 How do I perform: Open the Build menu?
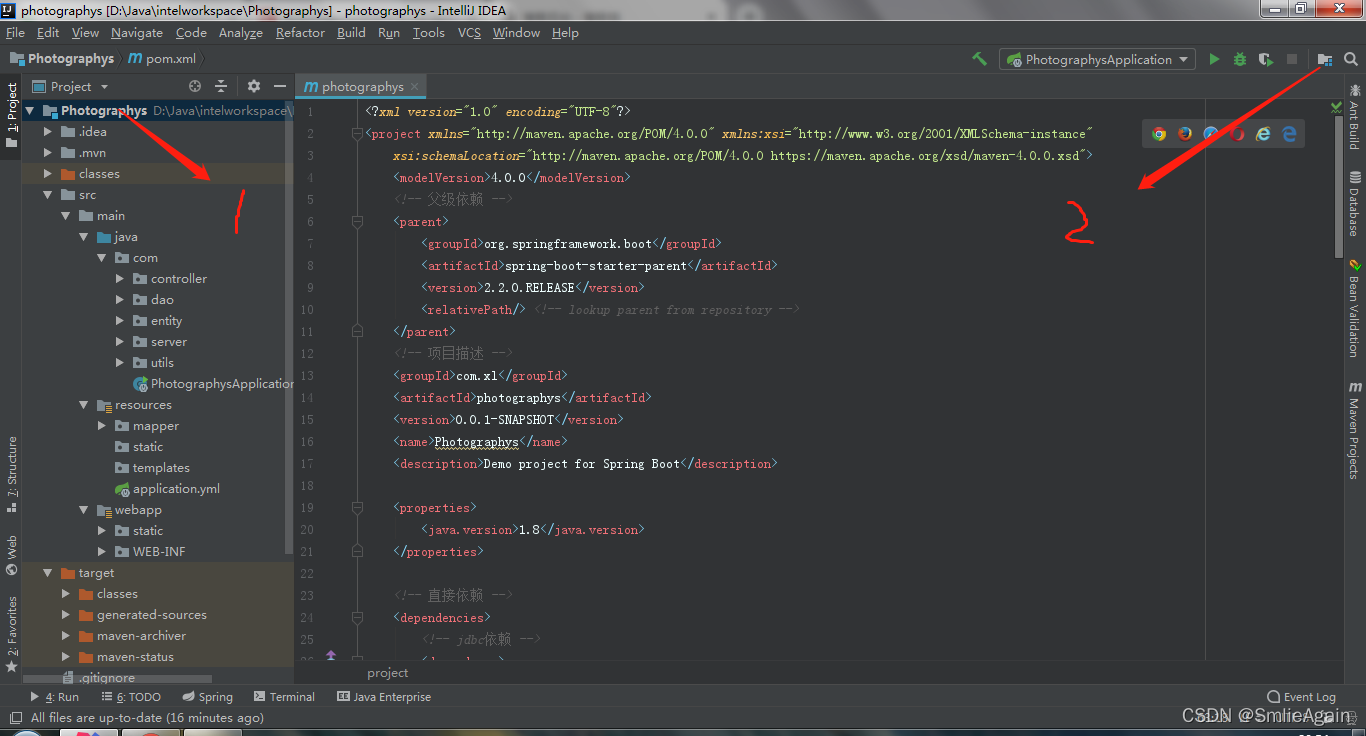(351, 33)
